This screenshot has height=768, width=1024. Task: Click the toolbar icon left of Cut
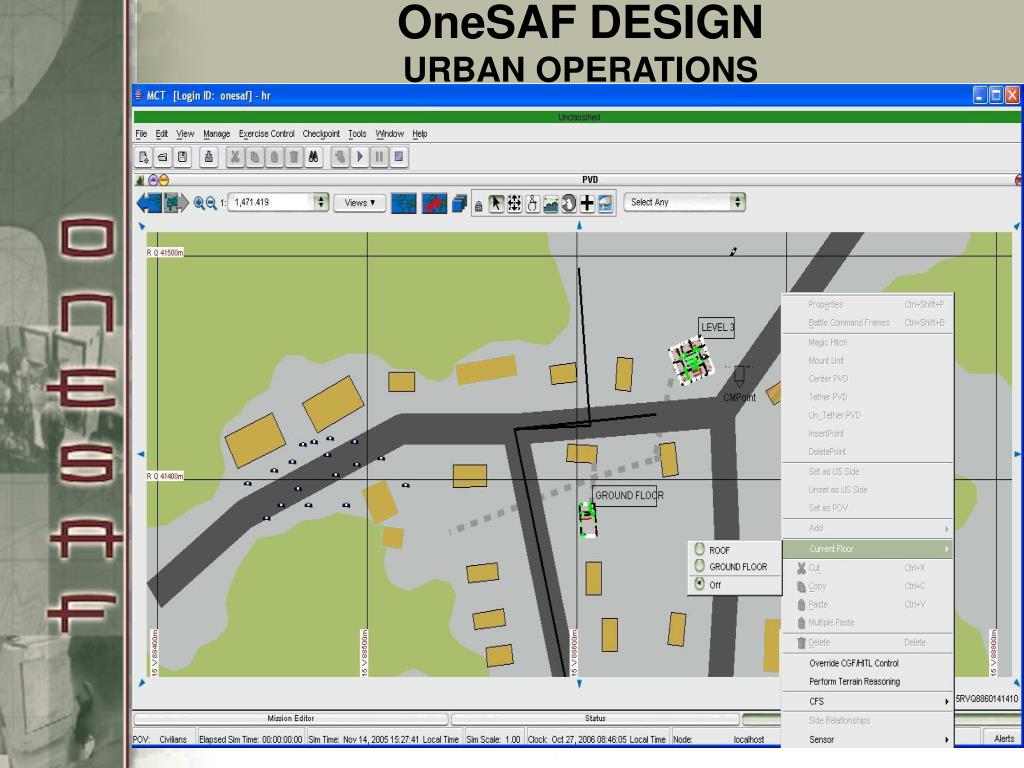pos(209,157)
